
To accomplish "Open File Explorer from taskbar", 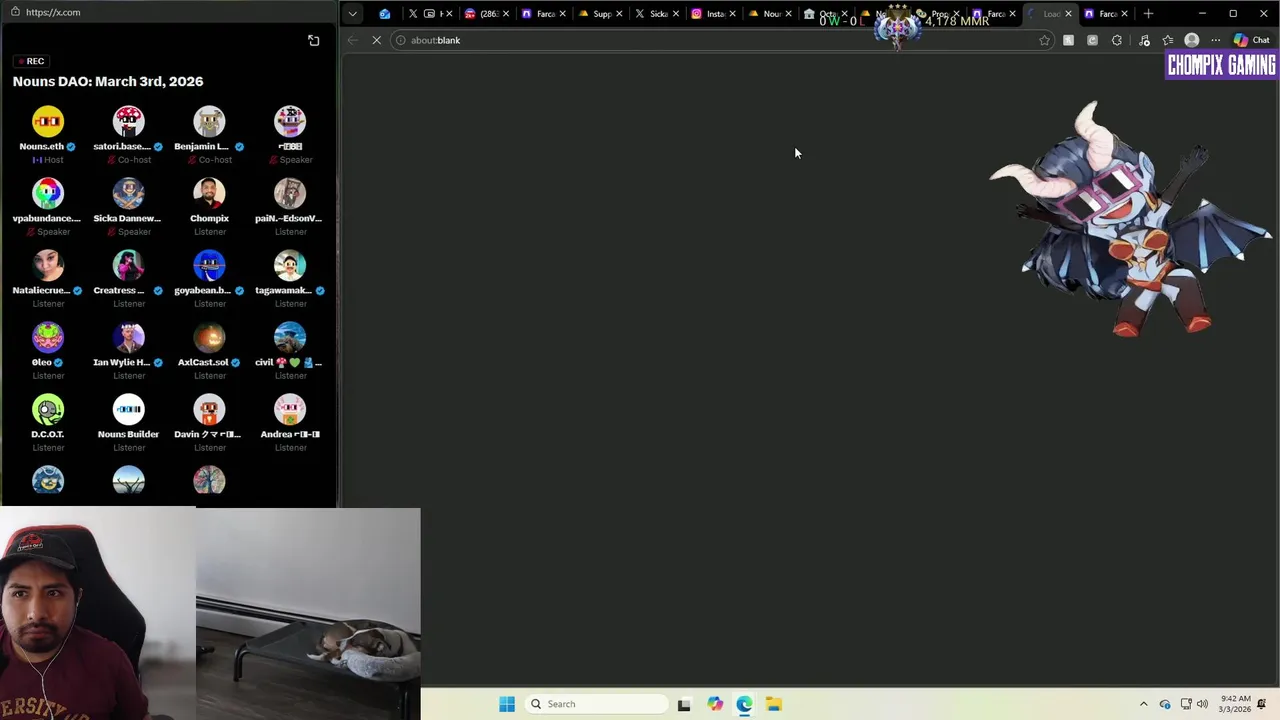I will [x=774, y=704].
